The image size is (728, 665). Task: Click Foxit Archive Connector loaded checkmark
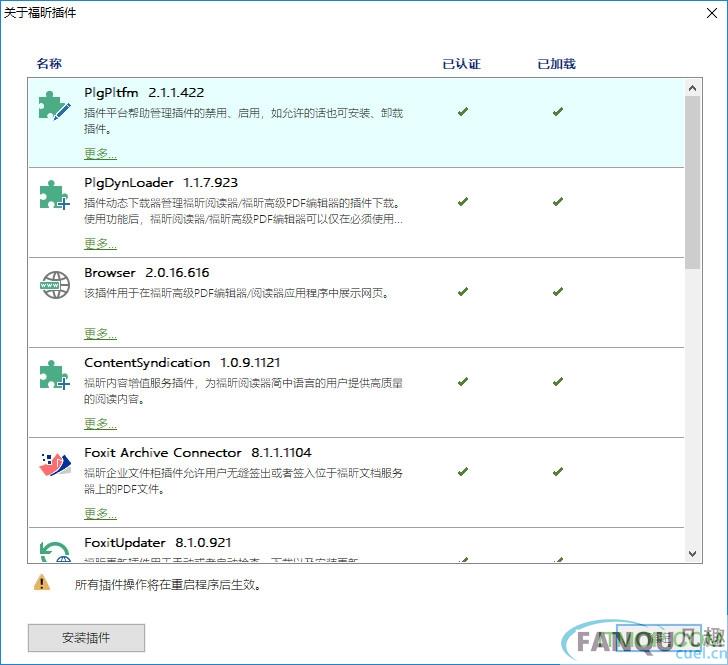point(558,472)
